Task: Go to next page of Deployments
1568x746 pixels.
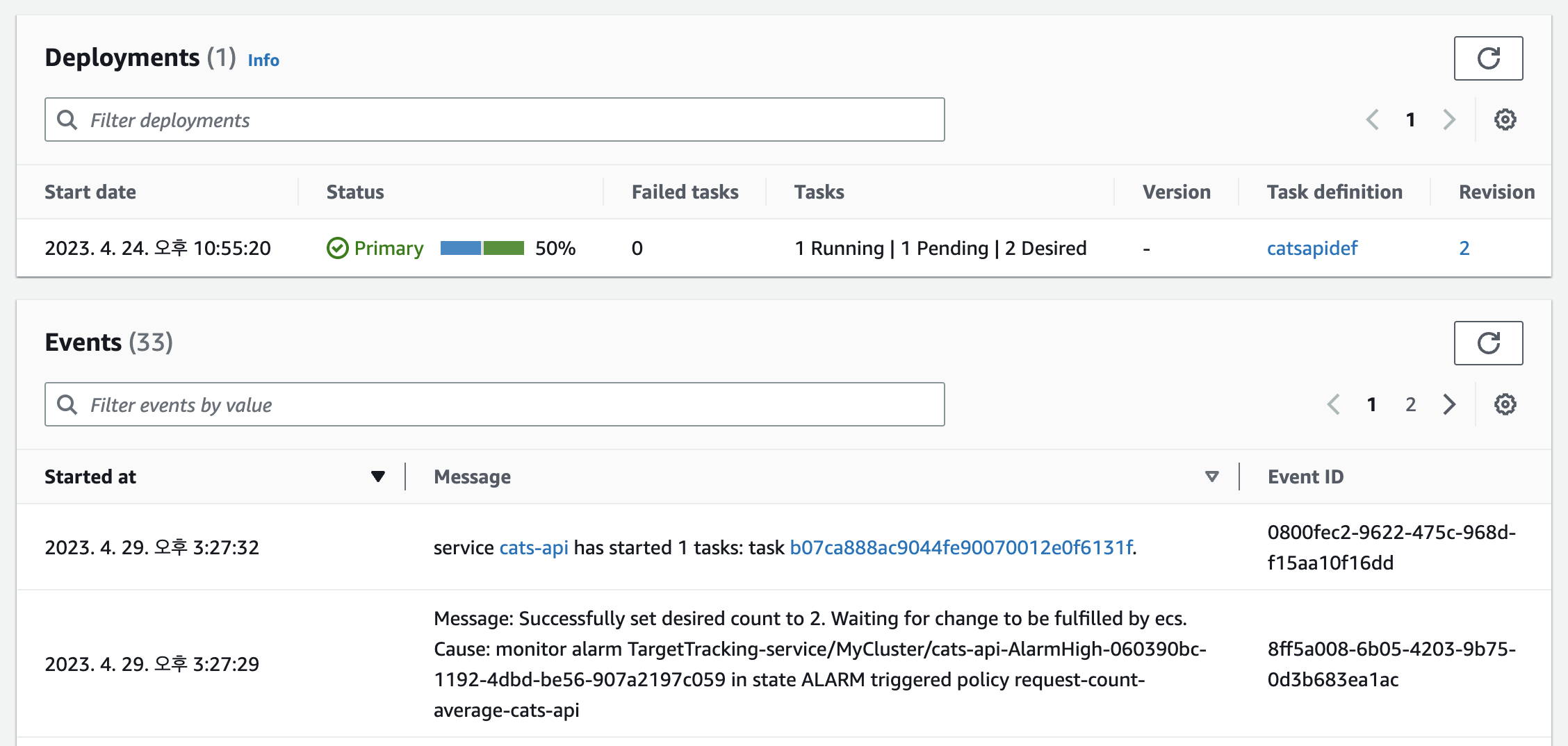Action: pos(1449,119)
